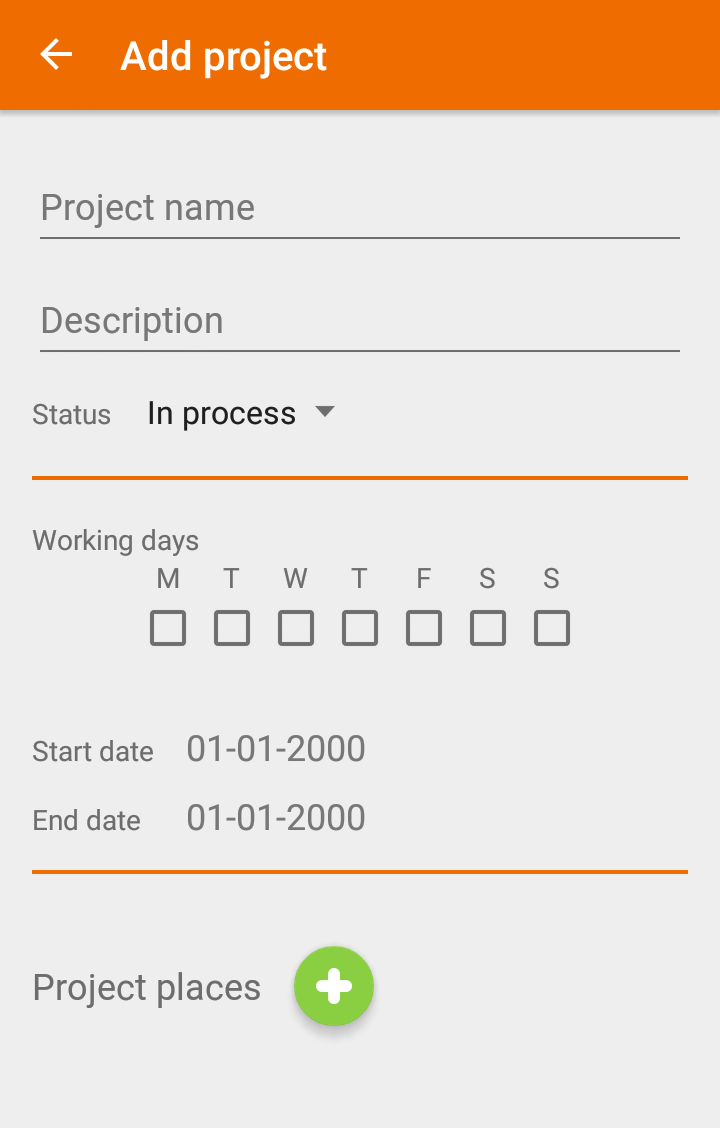Select the 'In process' status value
The height and width of the screenshot is (1128, 720).
click(221, 413)
